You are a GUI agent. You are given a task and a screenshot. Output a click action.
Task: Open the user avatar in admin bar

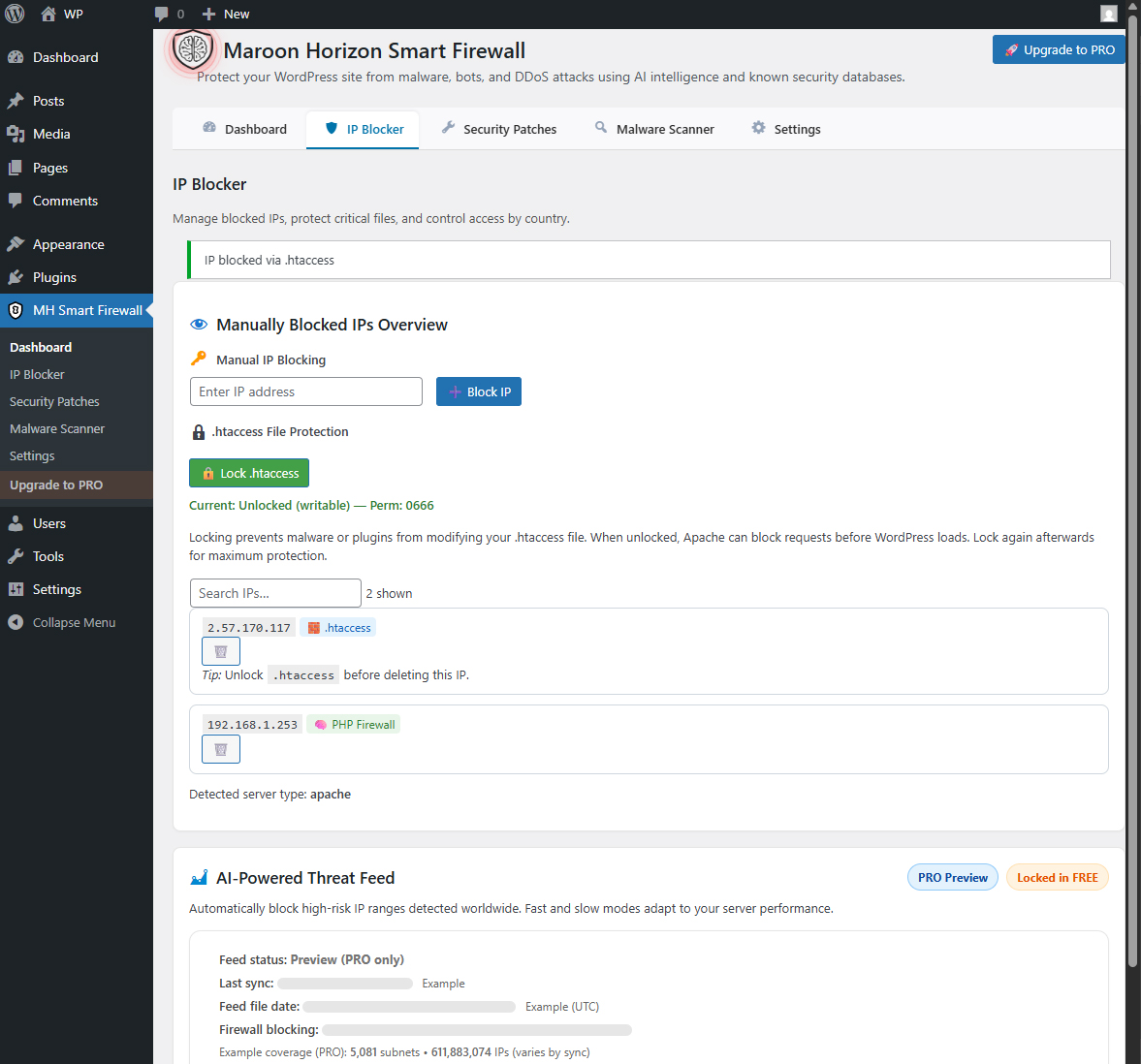(x=1108, y=14)
